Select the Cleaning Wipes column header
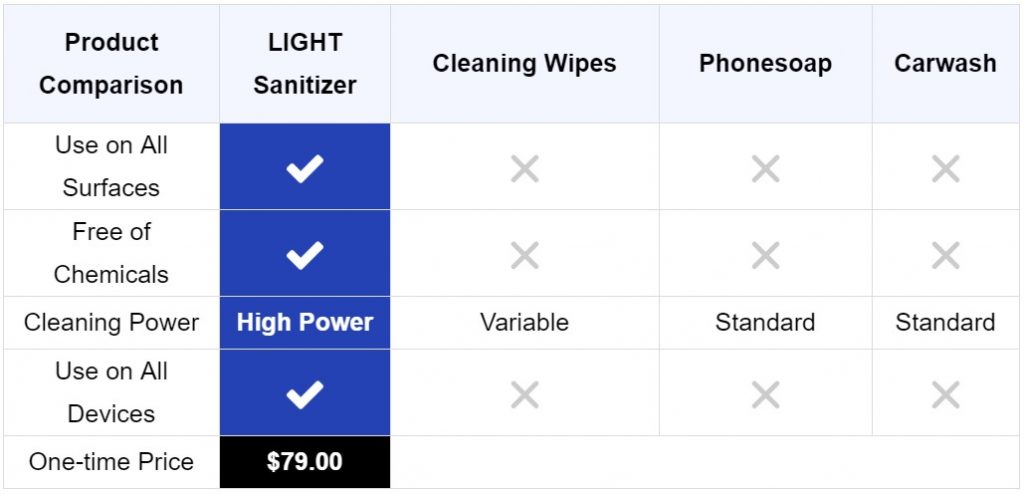 pyautogui.click(x=524, y=63)
